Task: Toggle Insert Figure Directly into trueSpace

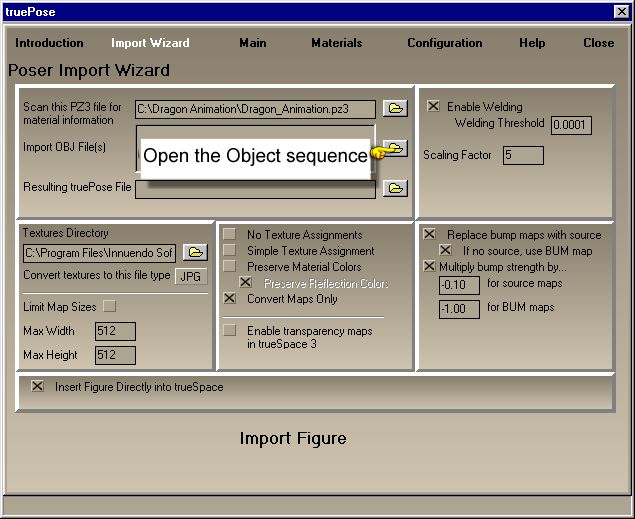Action: coord(38,387)
